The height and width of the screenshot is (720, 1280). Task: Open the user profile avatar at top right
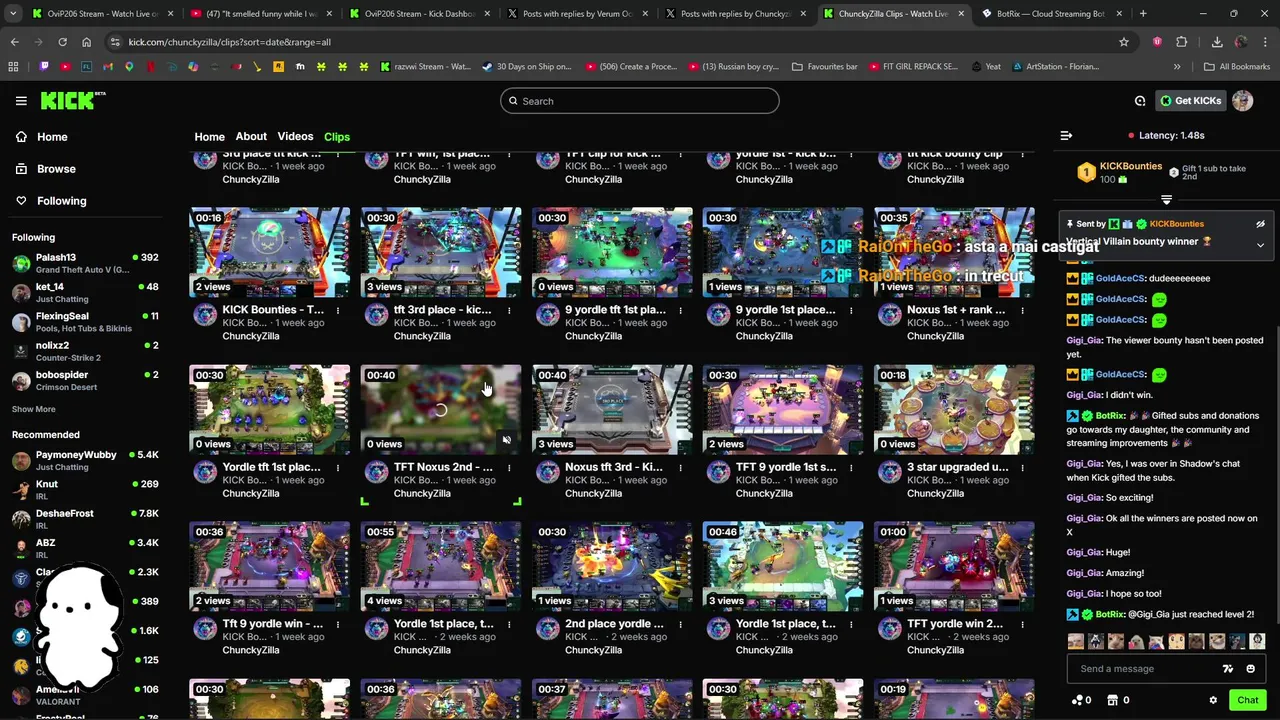tap(1242, 101)
